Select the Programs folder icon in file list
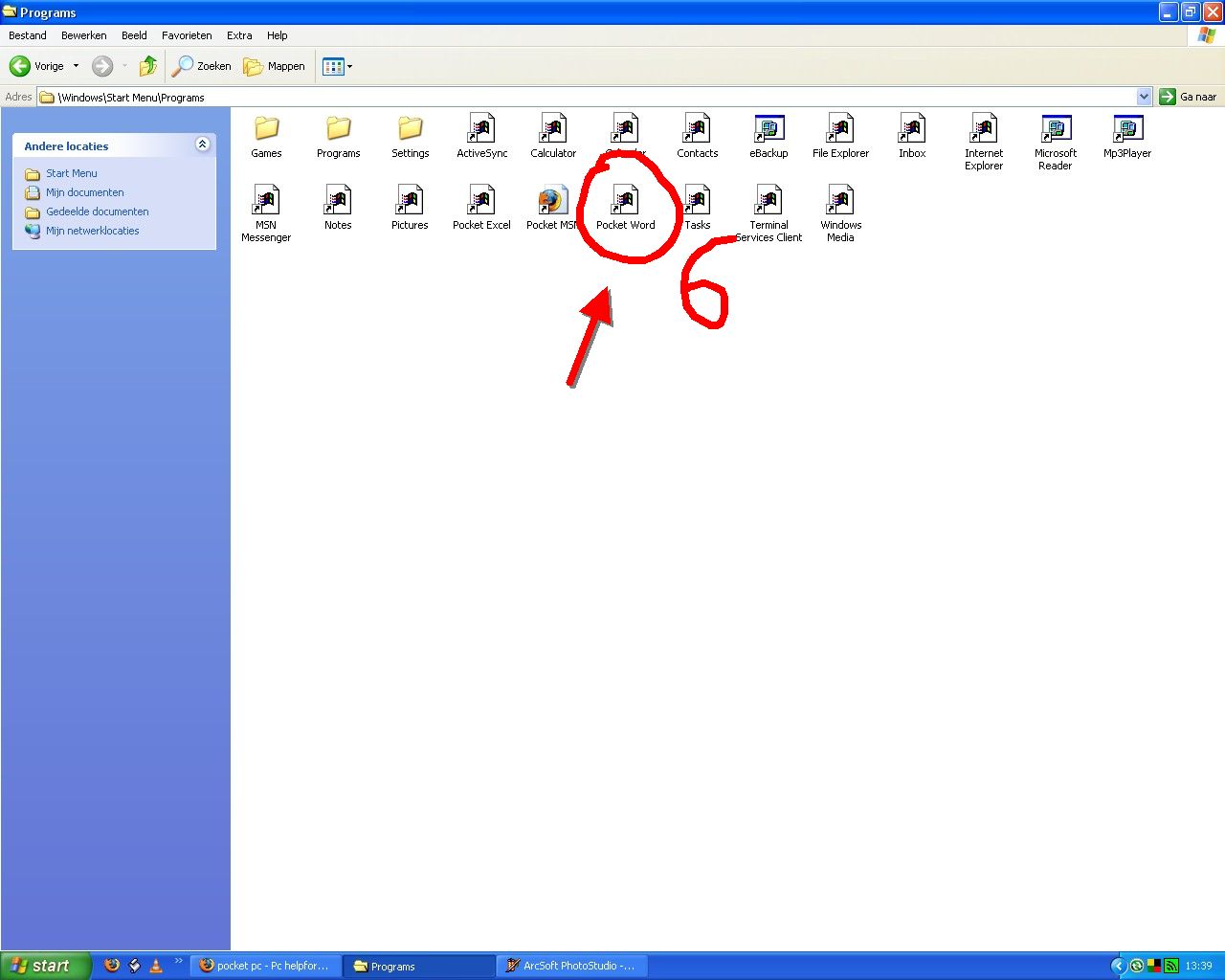Image resolution: width=1225 pixels, height=980 pixels. coord(338,128)
